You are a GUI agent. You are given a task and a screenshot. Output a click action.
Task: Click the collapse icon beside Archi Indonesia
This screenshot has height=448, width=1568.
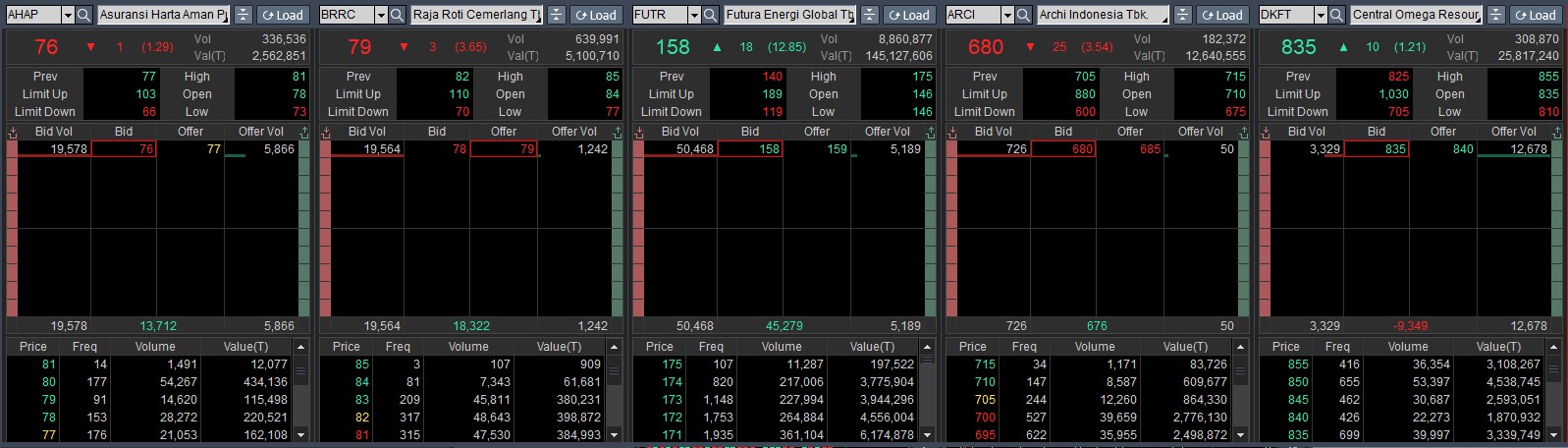coord(1182,15)
